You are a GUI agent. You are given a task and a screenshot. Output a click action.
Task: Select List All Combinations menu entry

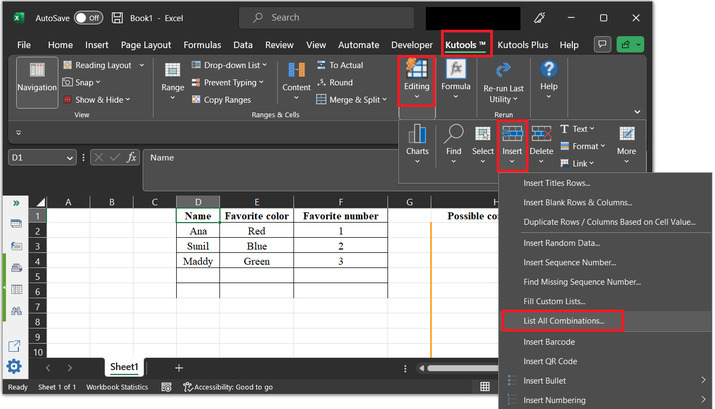(564, 321)
